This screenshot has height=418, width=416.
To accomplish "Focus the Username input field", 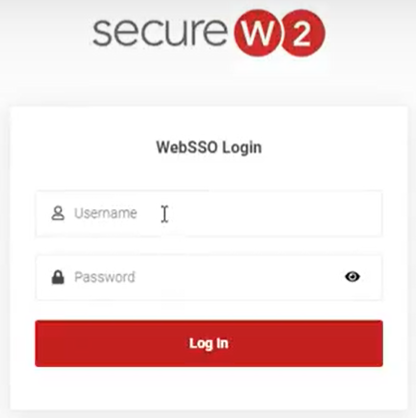I will [209, 213].
